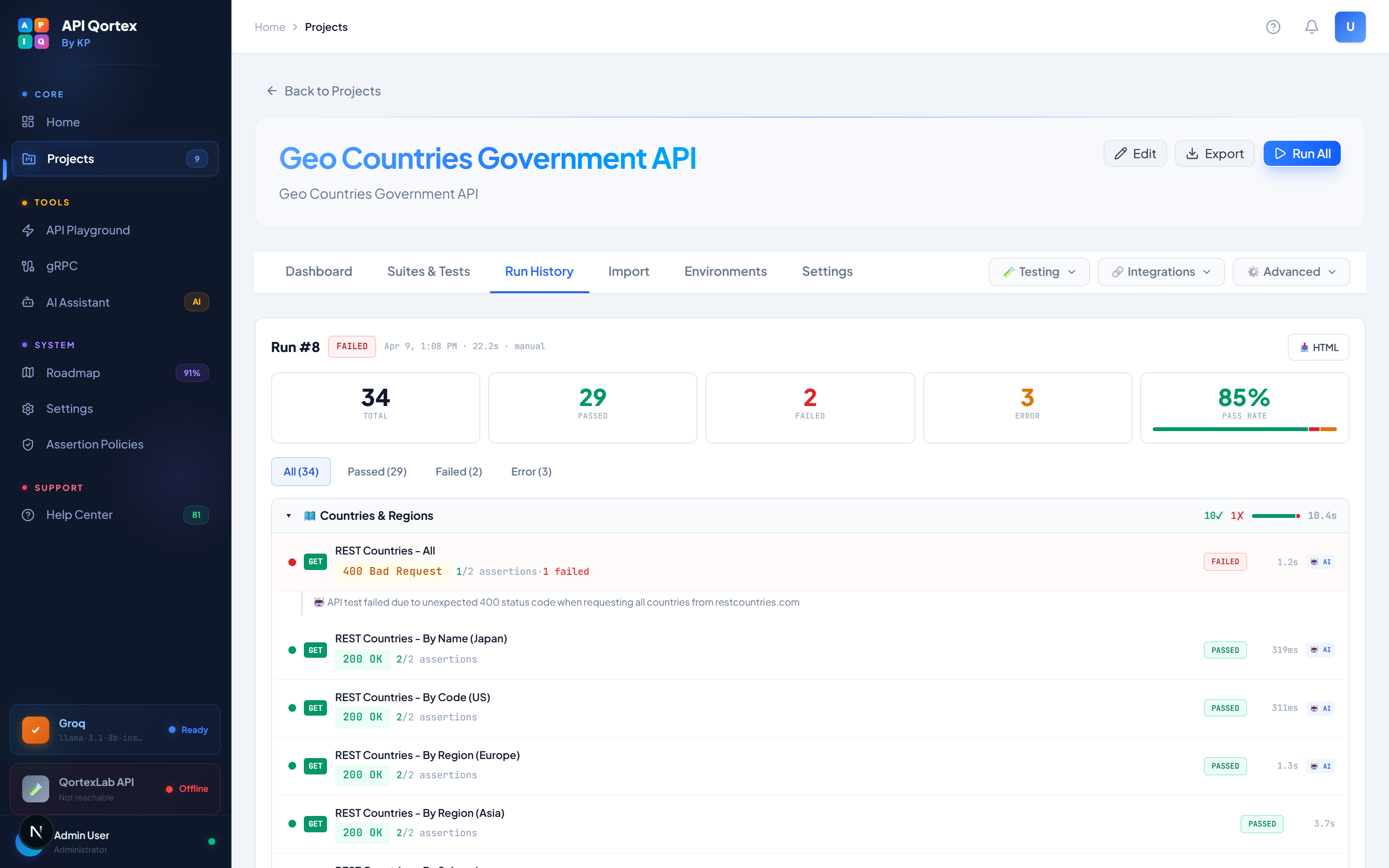The height and width of the screenshot is (868, 1389).
Task: Switch to Suites & Tests tab
Action: click(428, 271)
